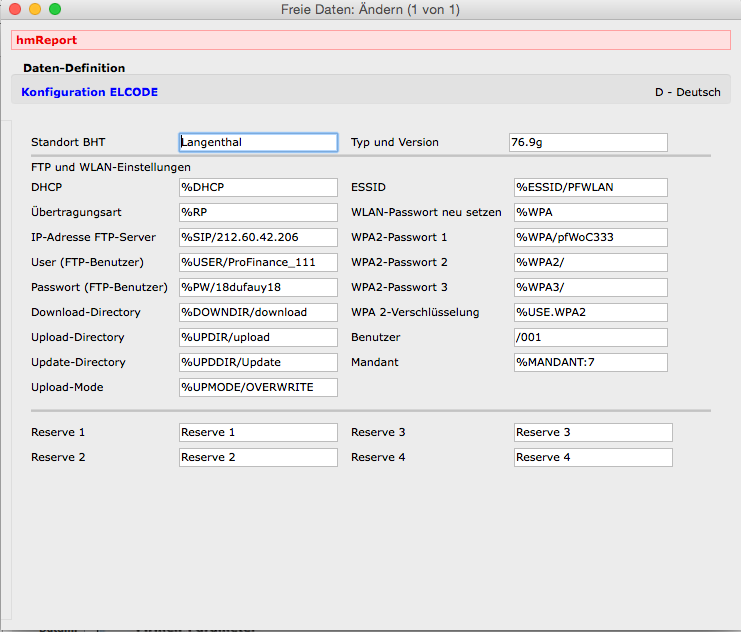Click the WPA2-Passwort 1 field
The image size is (741, 632).
coord(590,237)
